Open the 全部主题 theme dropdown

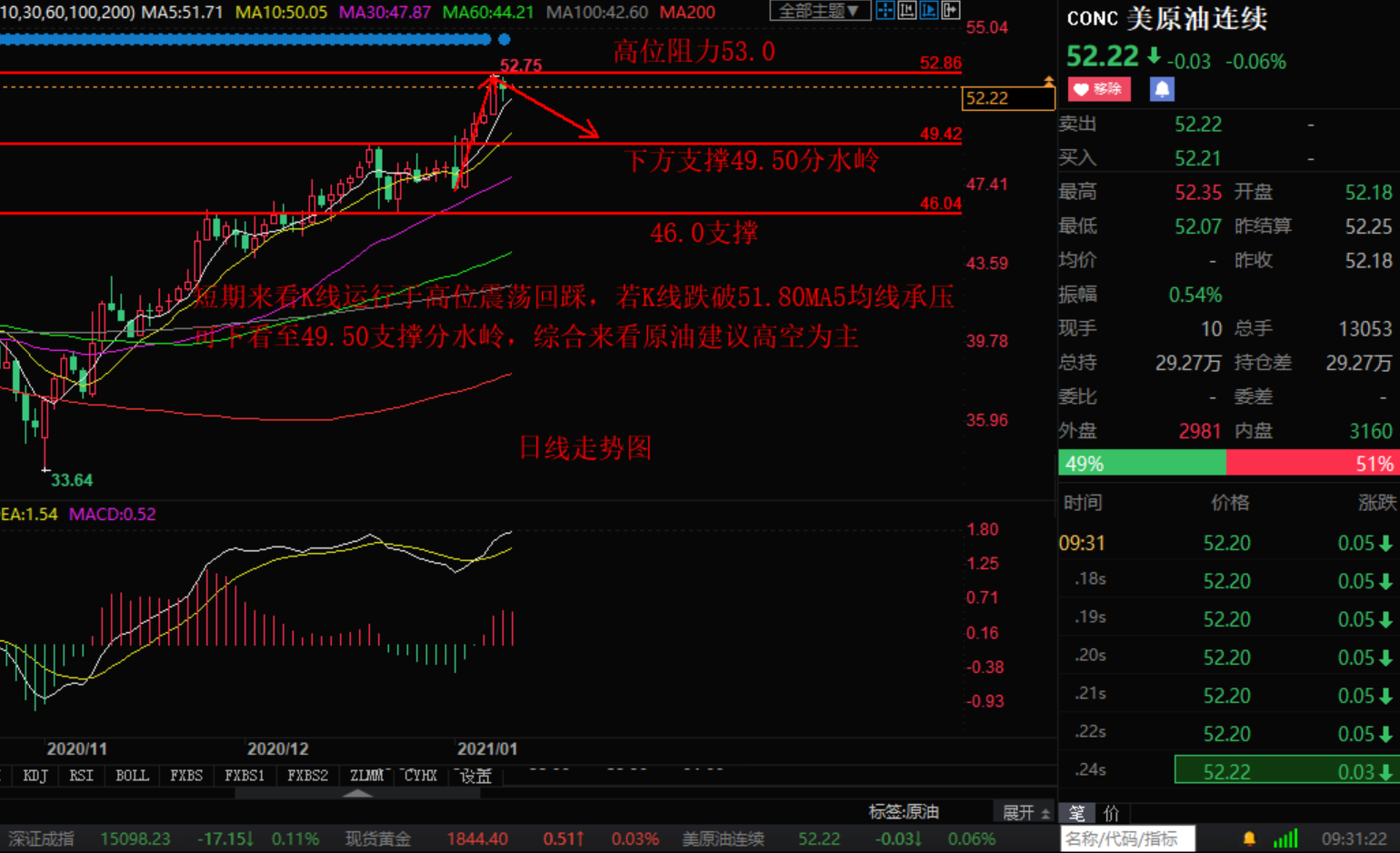coord(819,11)
